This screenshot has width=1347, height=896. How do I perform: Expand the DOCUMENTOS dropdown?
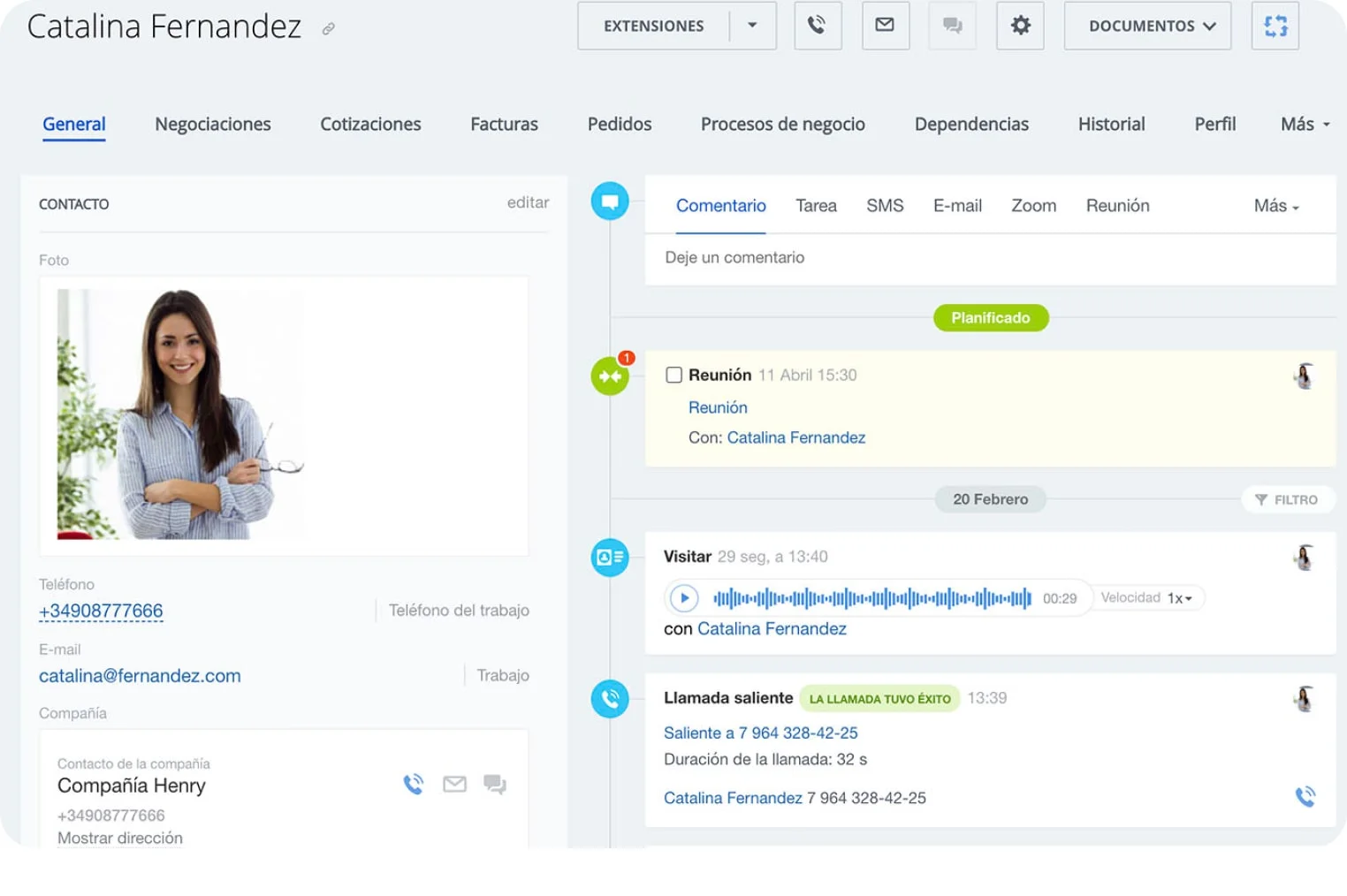(x=1146, y=26)
